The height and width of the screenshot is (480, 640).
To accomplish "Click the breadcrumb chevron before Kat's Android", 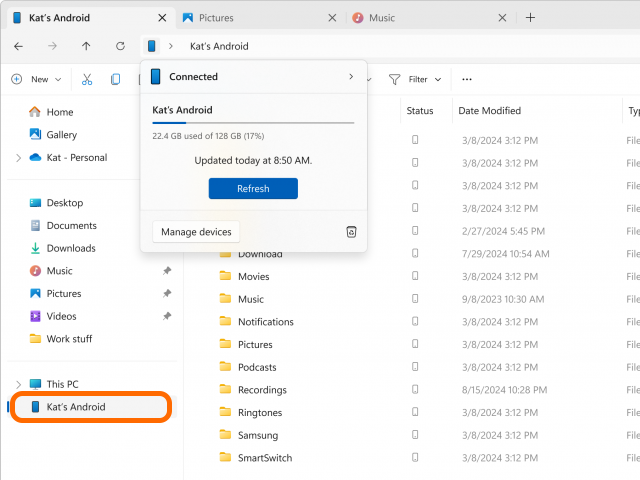I will click(x=171, y=46).
